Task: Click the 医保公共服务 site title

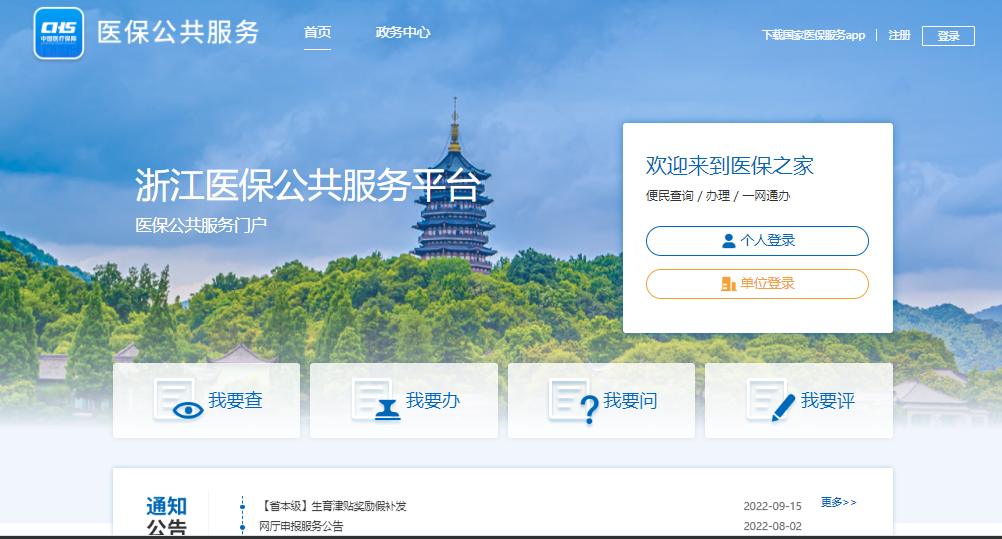Action: point(178,32)
